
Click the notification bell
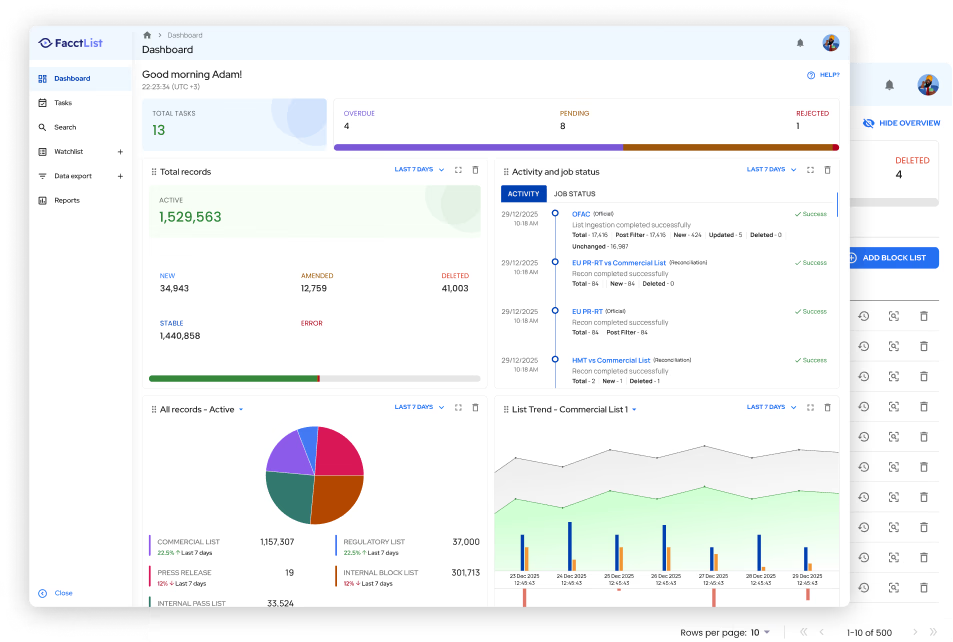[x=798, y=42]
